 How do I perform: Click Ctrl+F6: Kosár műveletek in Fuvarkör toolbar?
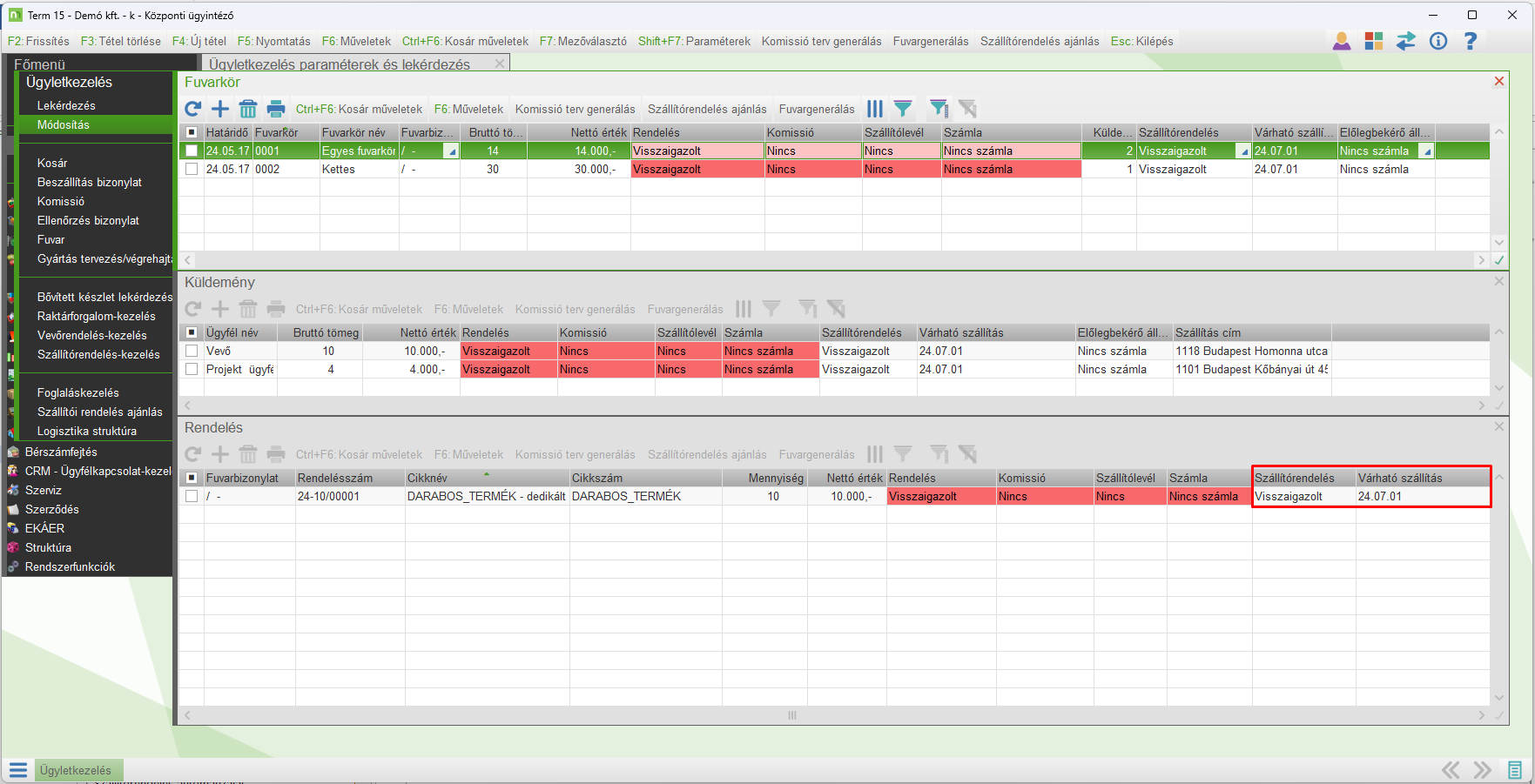[359, 109]
